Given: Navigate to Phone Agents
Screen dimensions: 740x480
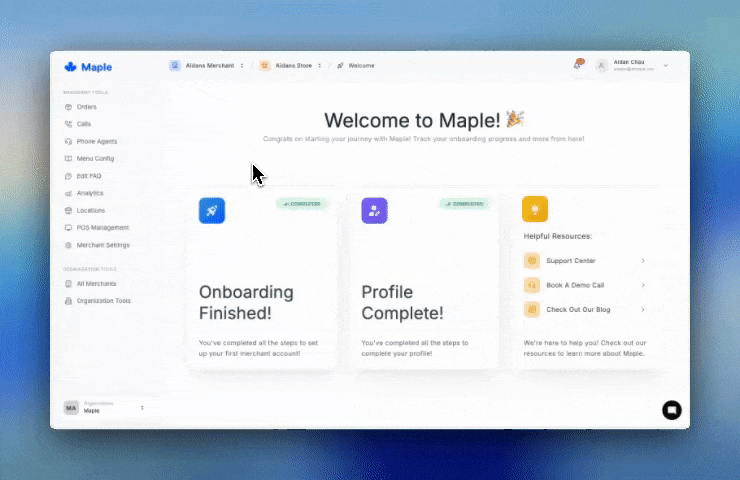Looking at the screenshot, I should (x=97, y=142).
